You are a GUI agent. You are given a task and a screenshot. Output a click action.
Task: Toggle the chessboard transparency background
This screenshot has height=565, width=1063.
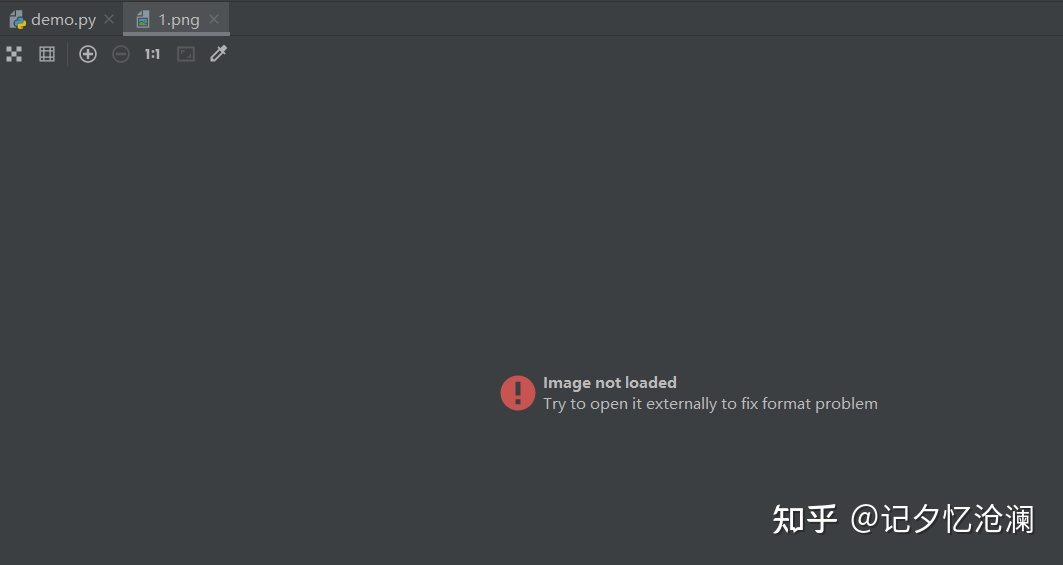tap(14, 54)
